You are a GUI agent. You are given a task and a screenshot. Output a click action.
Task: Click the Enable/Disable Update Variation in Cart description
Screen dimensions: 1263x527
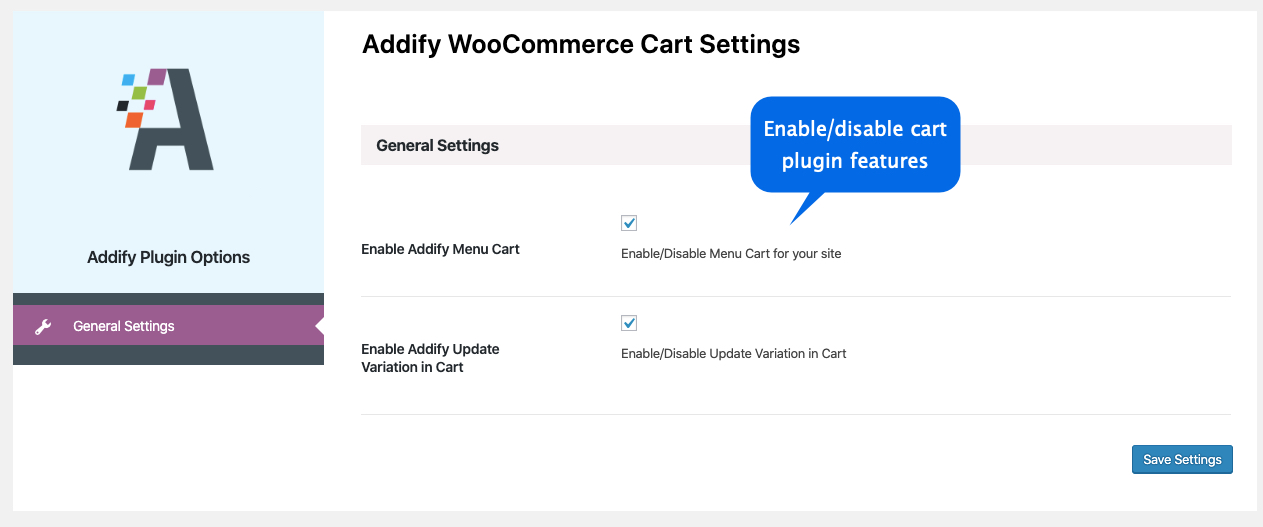[733, 353]
